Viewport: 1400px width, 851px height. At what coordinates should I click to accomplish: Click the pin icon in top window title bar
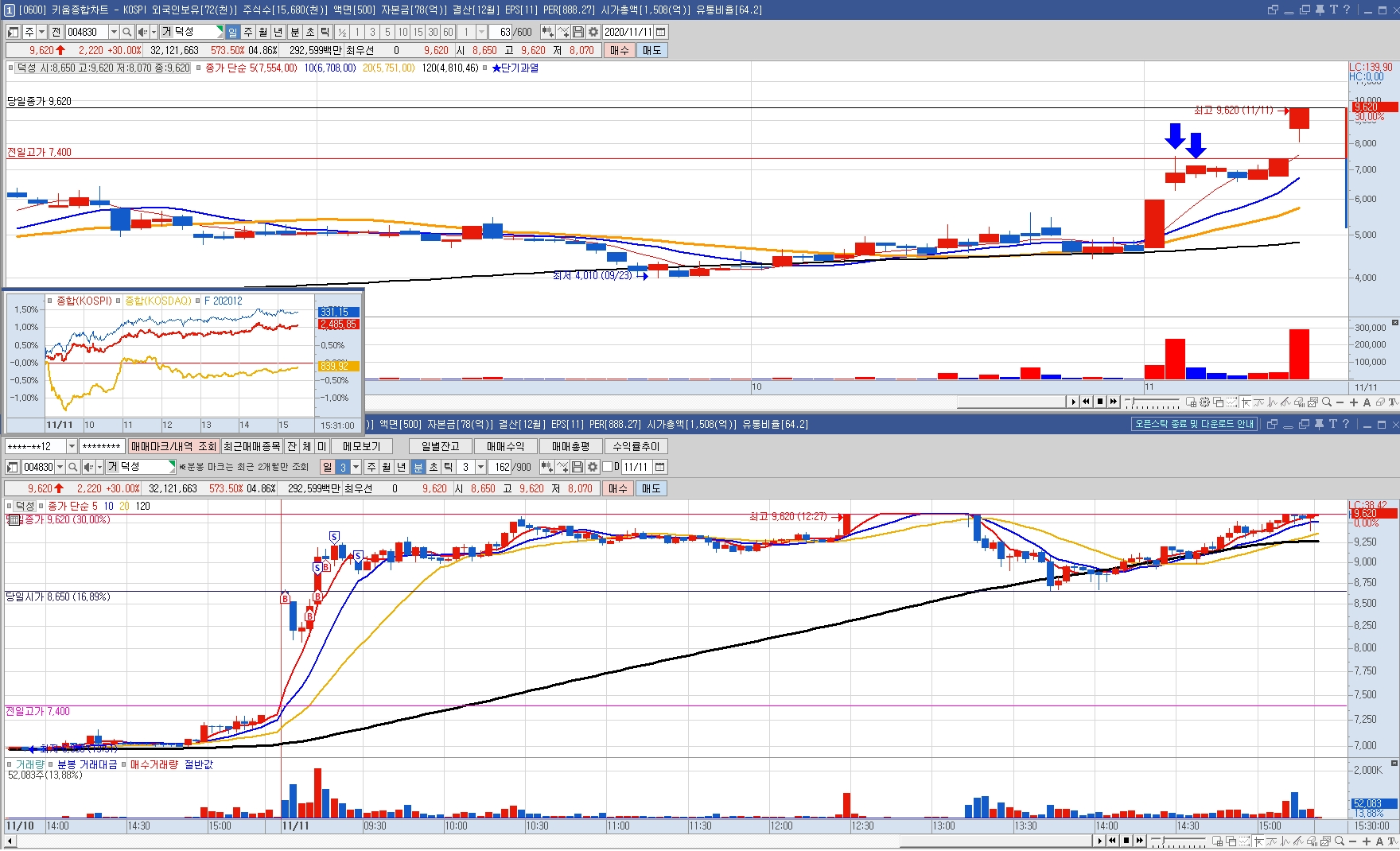click(1320, 10)
